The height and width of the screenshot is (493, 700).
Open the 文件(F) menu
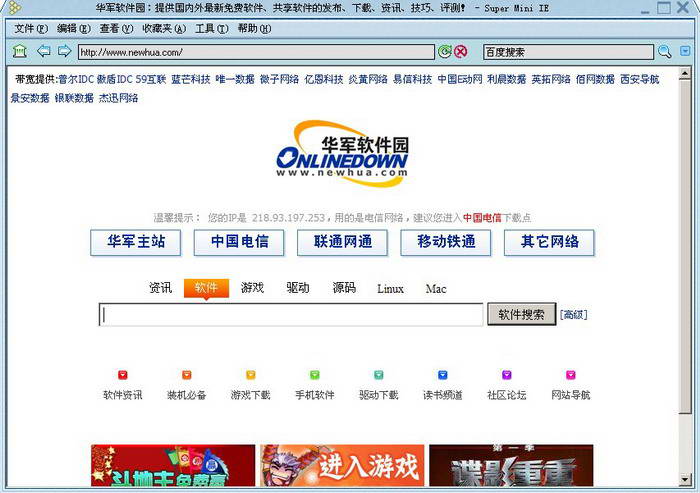coord(31,29)
